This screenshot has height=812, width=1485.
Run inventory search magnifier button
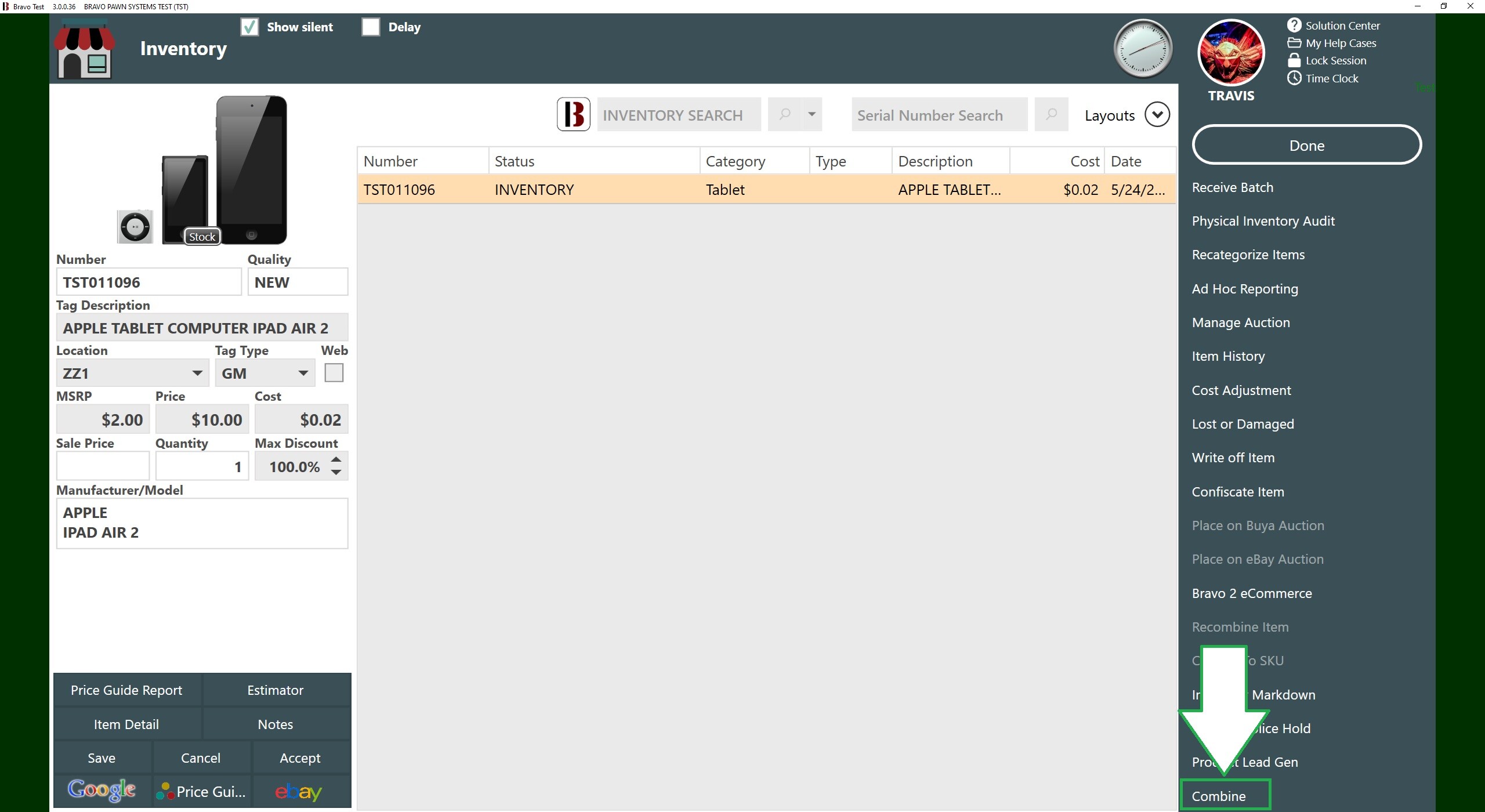coord(785,114)
